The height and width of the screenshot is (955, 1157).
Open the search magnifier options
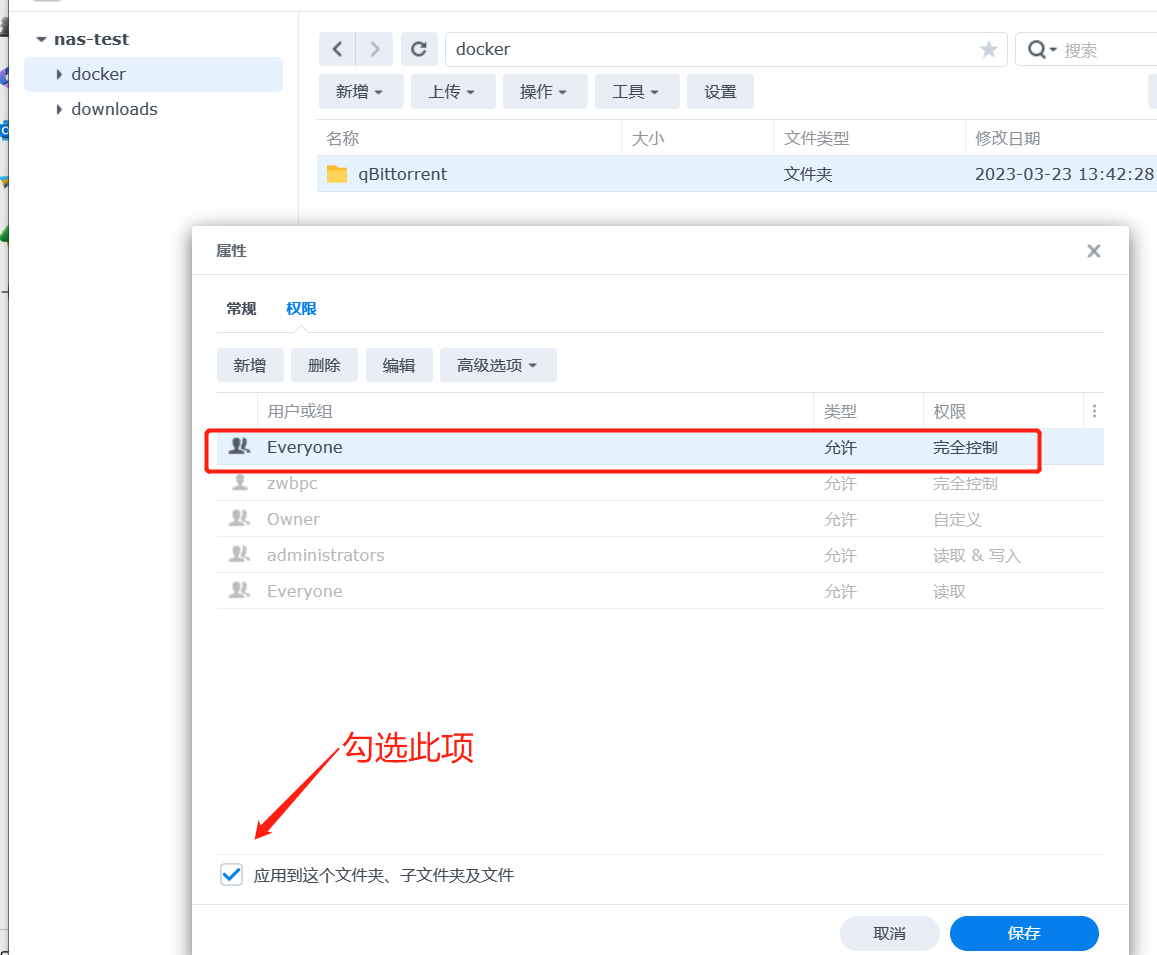[1041, 49]
